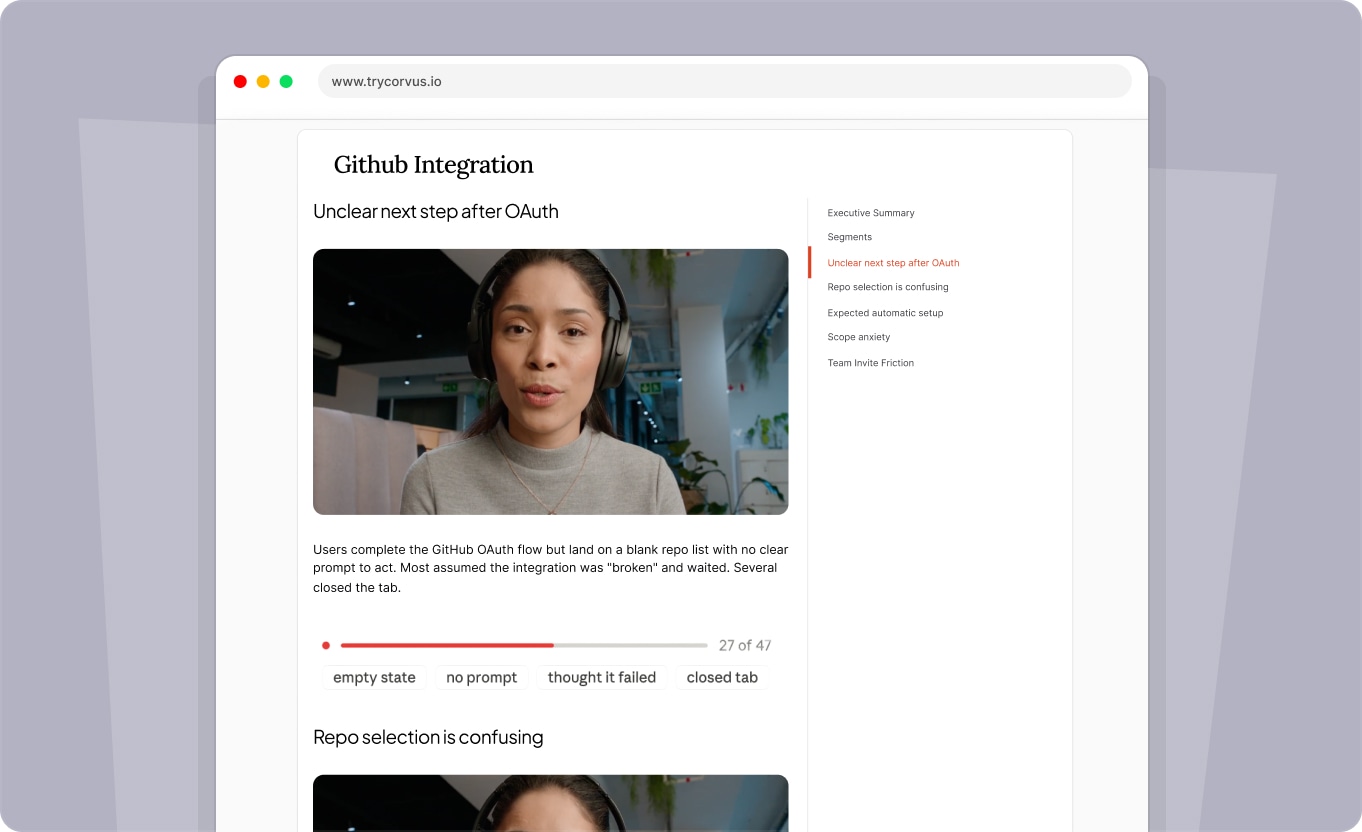
Task: Select the 'no prompt' tag
Action: [x=481, y=678]
